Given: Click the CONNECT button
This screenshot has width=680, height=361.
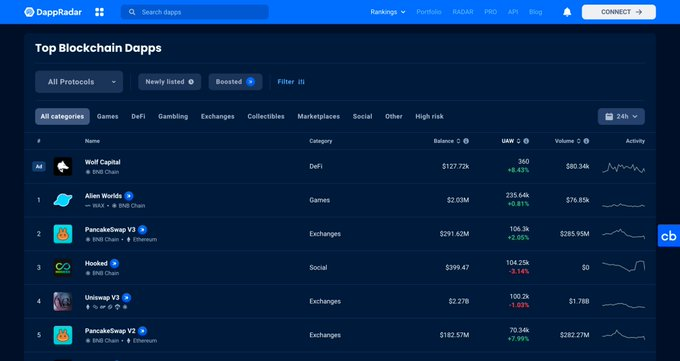Looking at the screenshot, I should pyautogui.click(x=619, y=12).
